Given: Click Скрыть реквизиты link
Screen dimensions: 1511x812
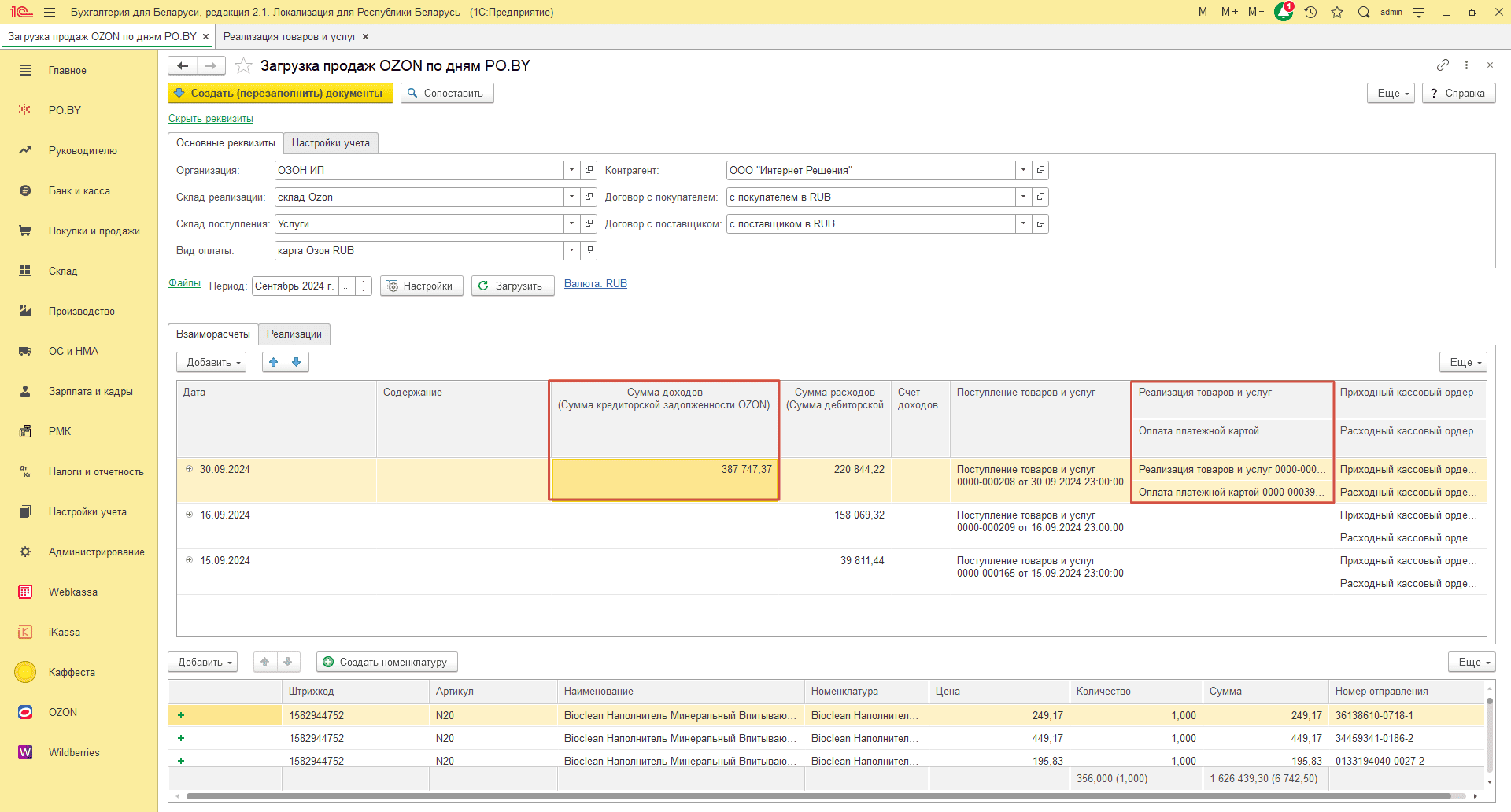Looking at the screenshot, I should (x=211, y=119).
